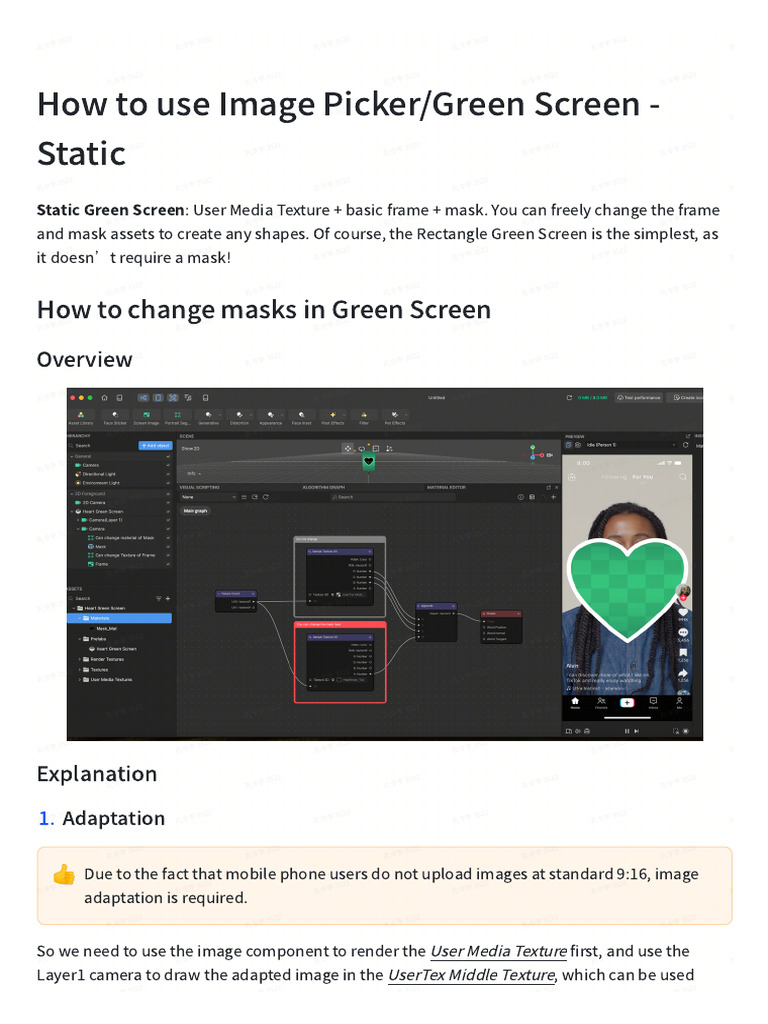
Task: Select the For You tab in preview
Action: point(643,477)
